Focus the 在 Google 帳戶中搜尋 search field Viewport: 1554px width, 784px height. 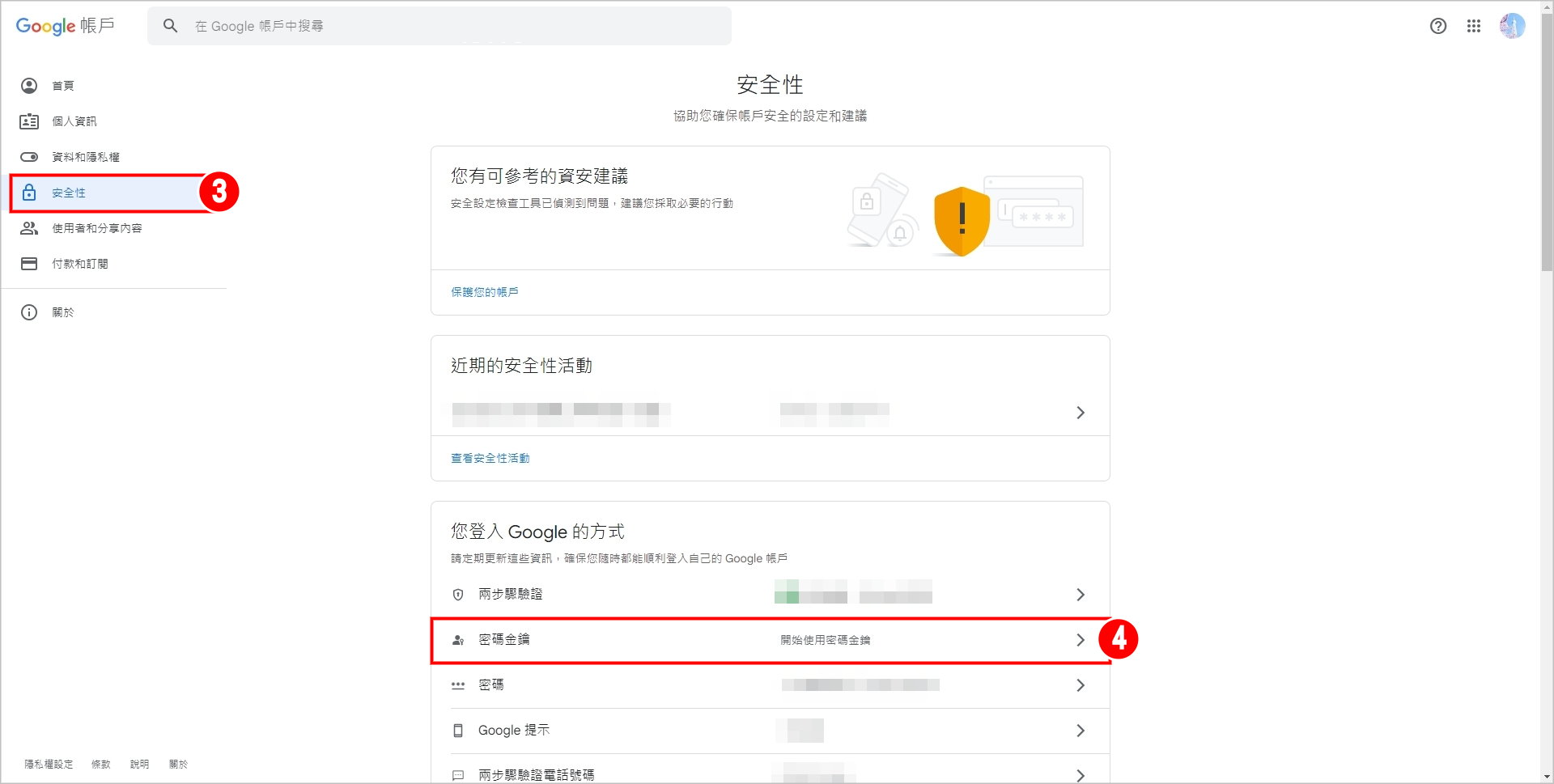pos(439,26)
